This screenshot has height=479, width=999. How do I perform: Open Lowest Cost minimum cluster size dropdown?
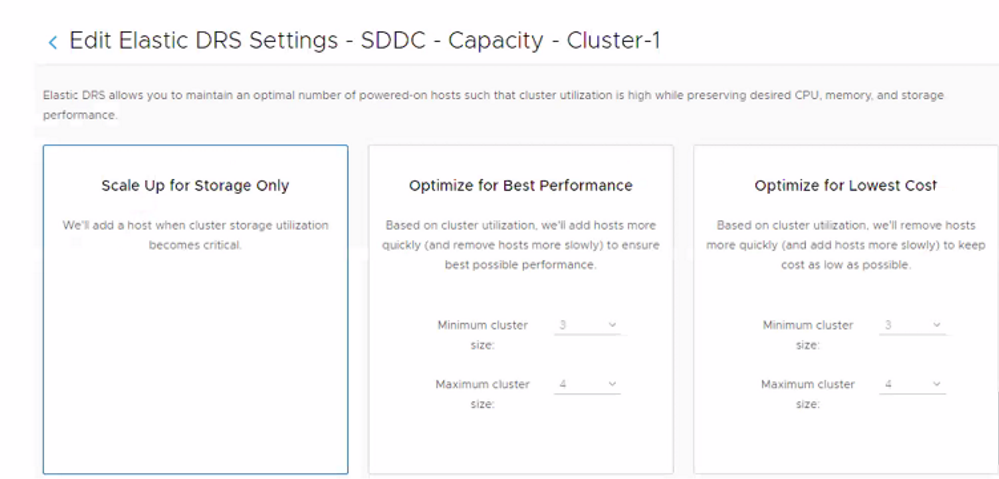(912, 325)
